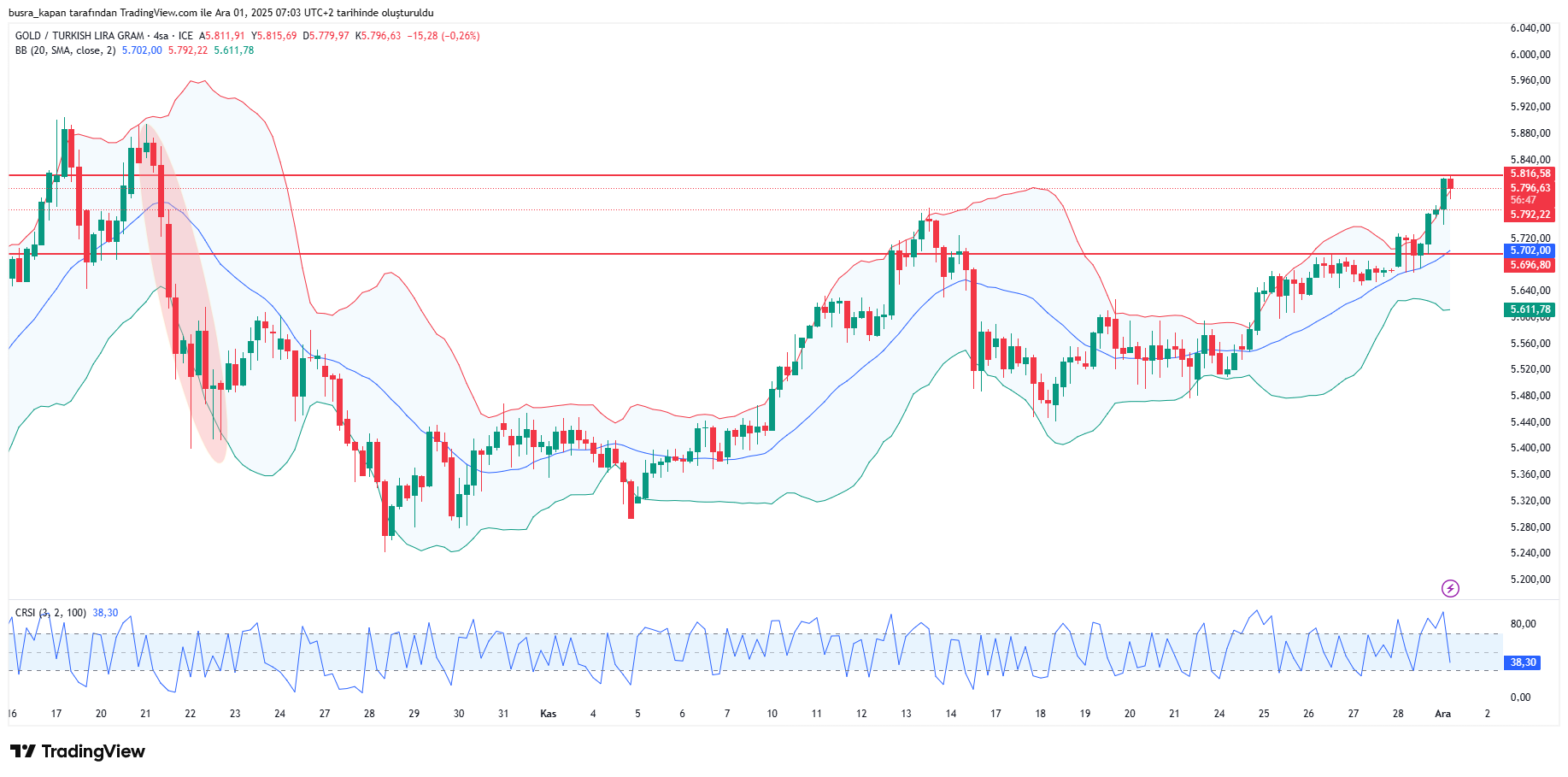Click the blue 38,30 CRSI value tag
Image resolution: width=1568 pixels, height=777 pixels.
click(1523, 662)
